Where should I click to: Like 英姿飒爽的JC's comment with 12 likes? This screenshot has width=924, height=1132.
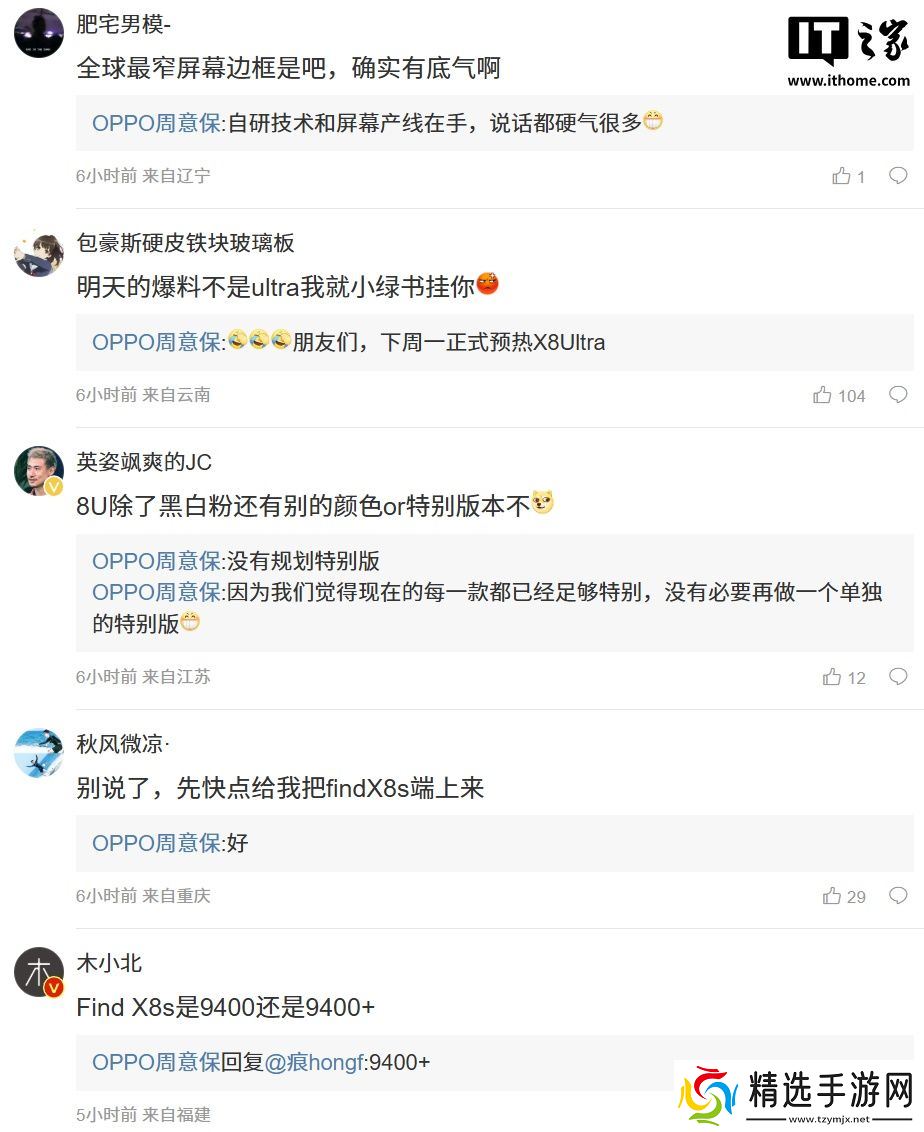(832, 678)
